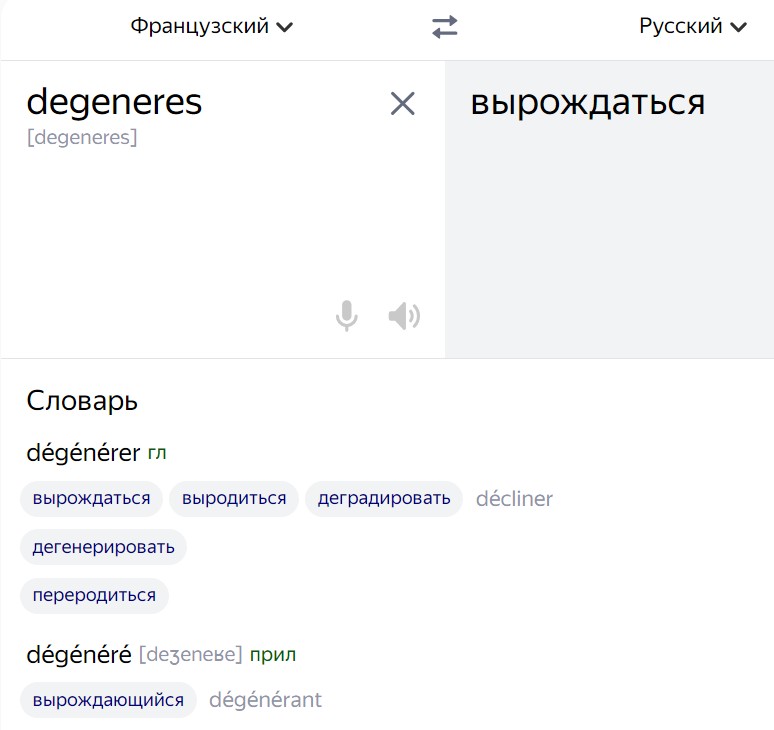This screenshot has height=730, width=774.
Task: Click the part of speech label гл
Action: click(157, 453)
